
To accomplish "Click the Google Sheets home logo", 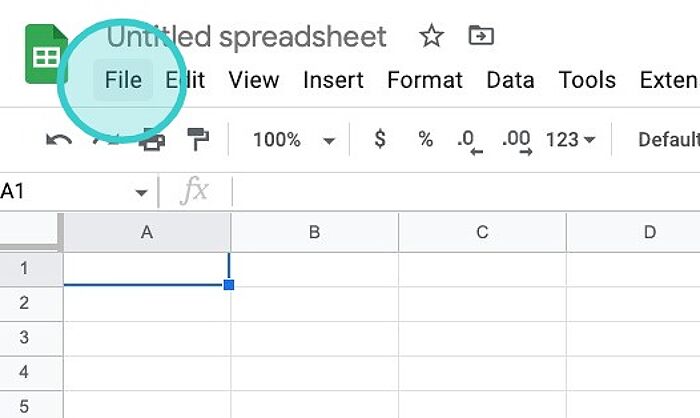I will click(x=46, y=54).
